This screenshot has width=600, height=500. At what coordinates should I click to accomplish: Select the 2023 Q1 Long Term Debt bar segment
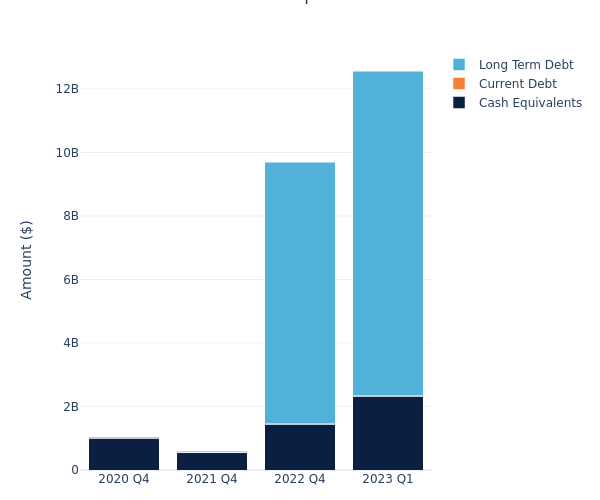[x=388, y=233]
